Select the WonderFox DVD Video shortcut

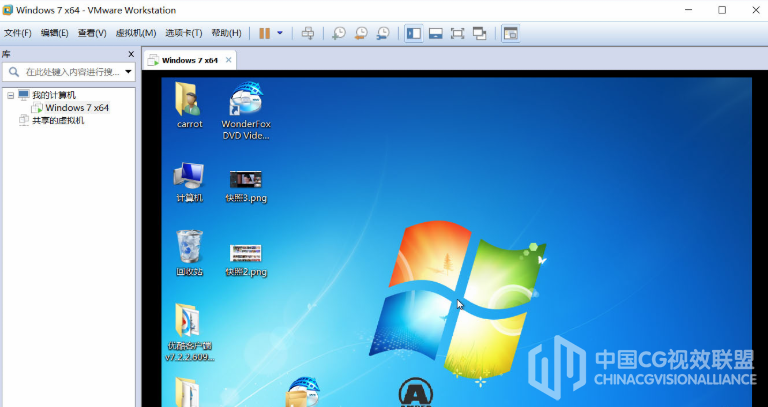pos(246,111)
